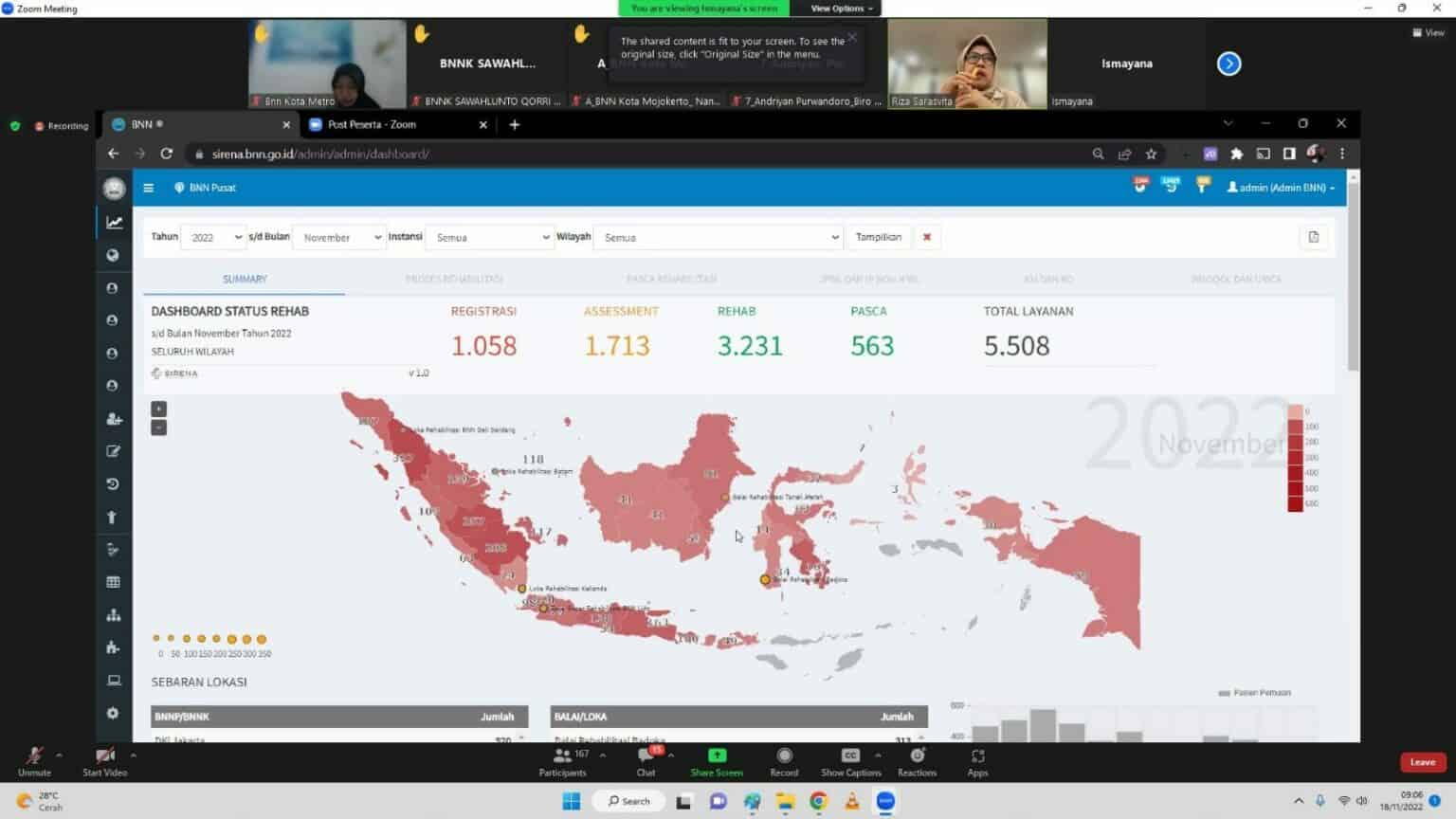
Task: Open the red-badge notification icon in header
Action: pos(1140,186)
